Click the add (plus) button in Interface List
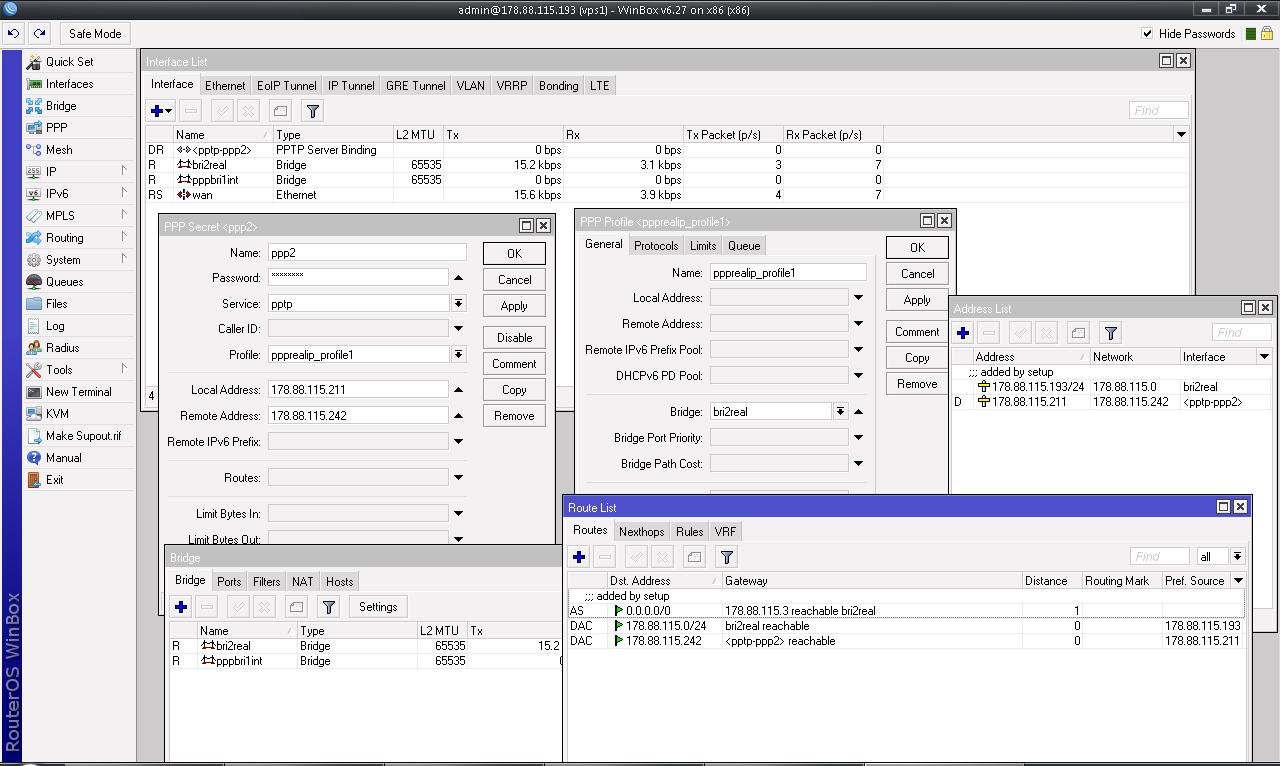This screenshot has width=1280, height=766. (161, 111)
